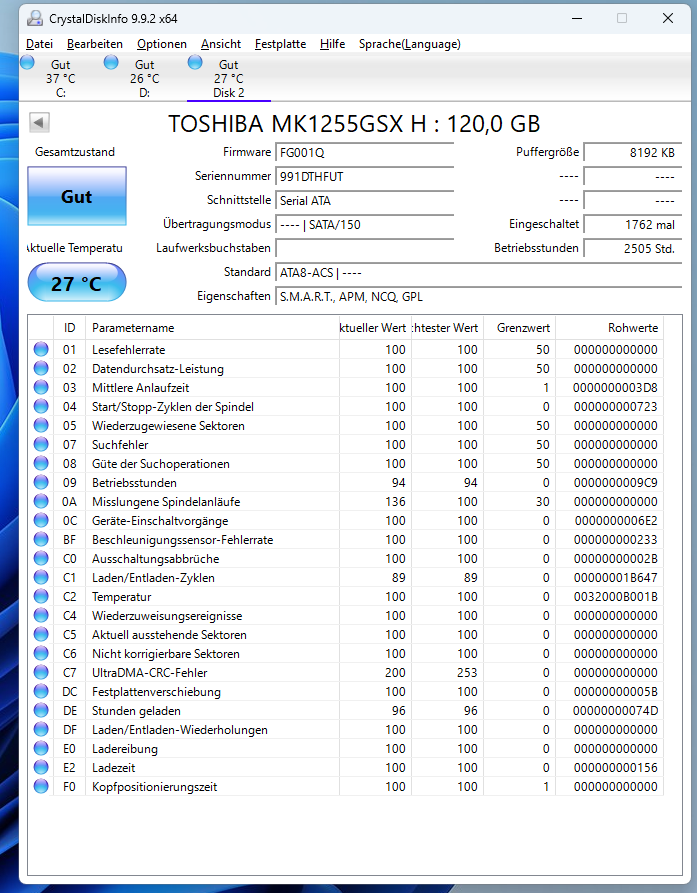The width and height of the screenshot is (697, 893).
Task: Select the Ladereibung parameter row text
Action: [125, 749]
